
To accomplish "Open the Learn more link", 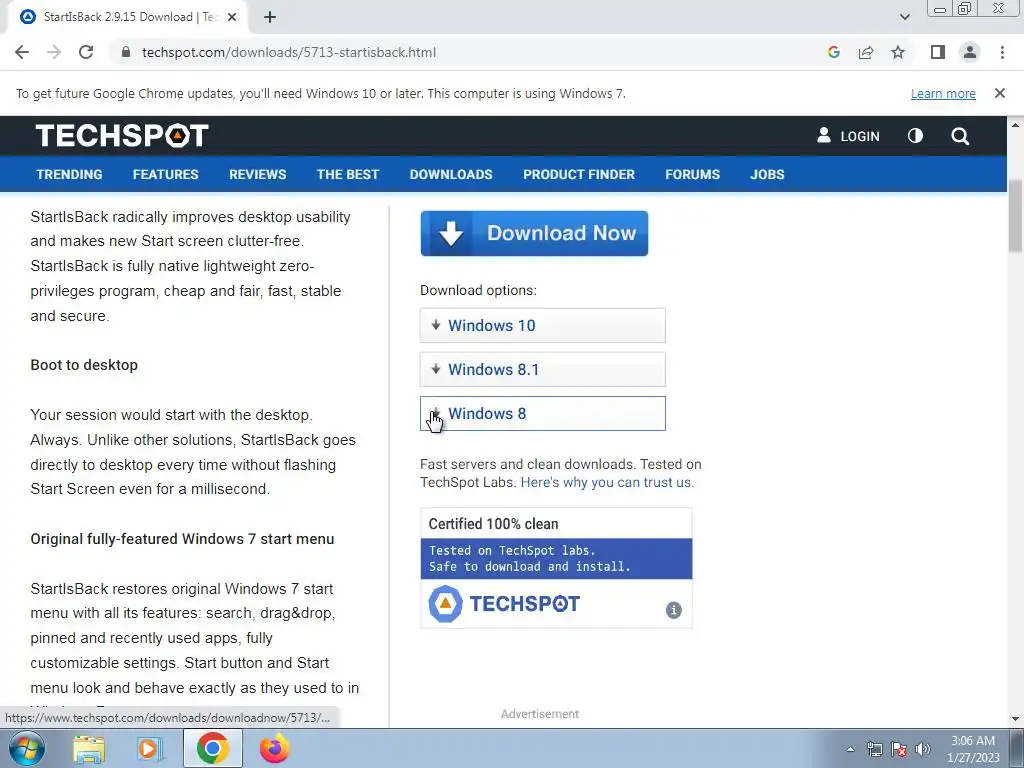I will tap(943, 93).
